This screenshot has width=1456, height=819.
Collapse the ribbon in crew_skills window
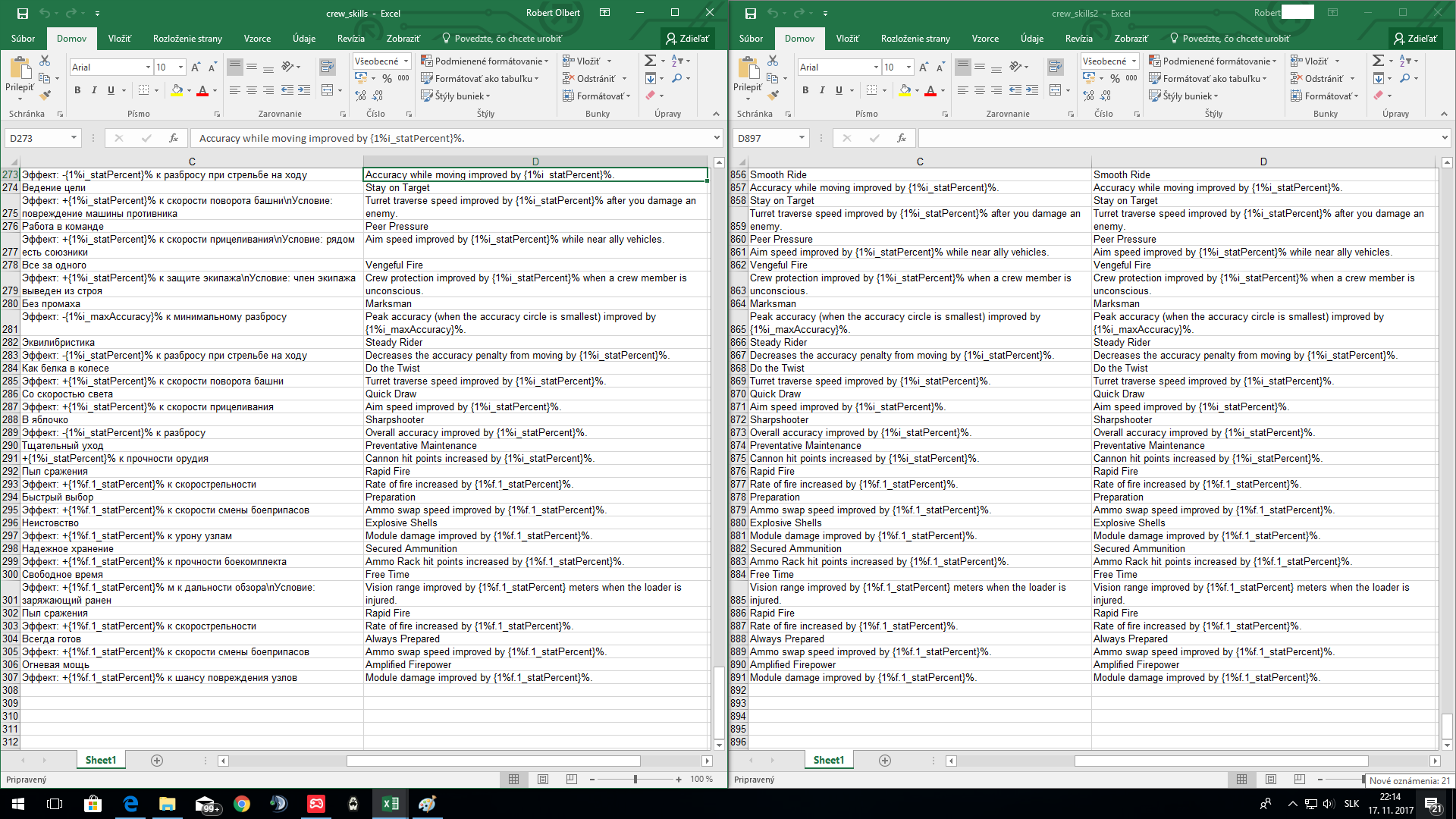tap(716, 114)
